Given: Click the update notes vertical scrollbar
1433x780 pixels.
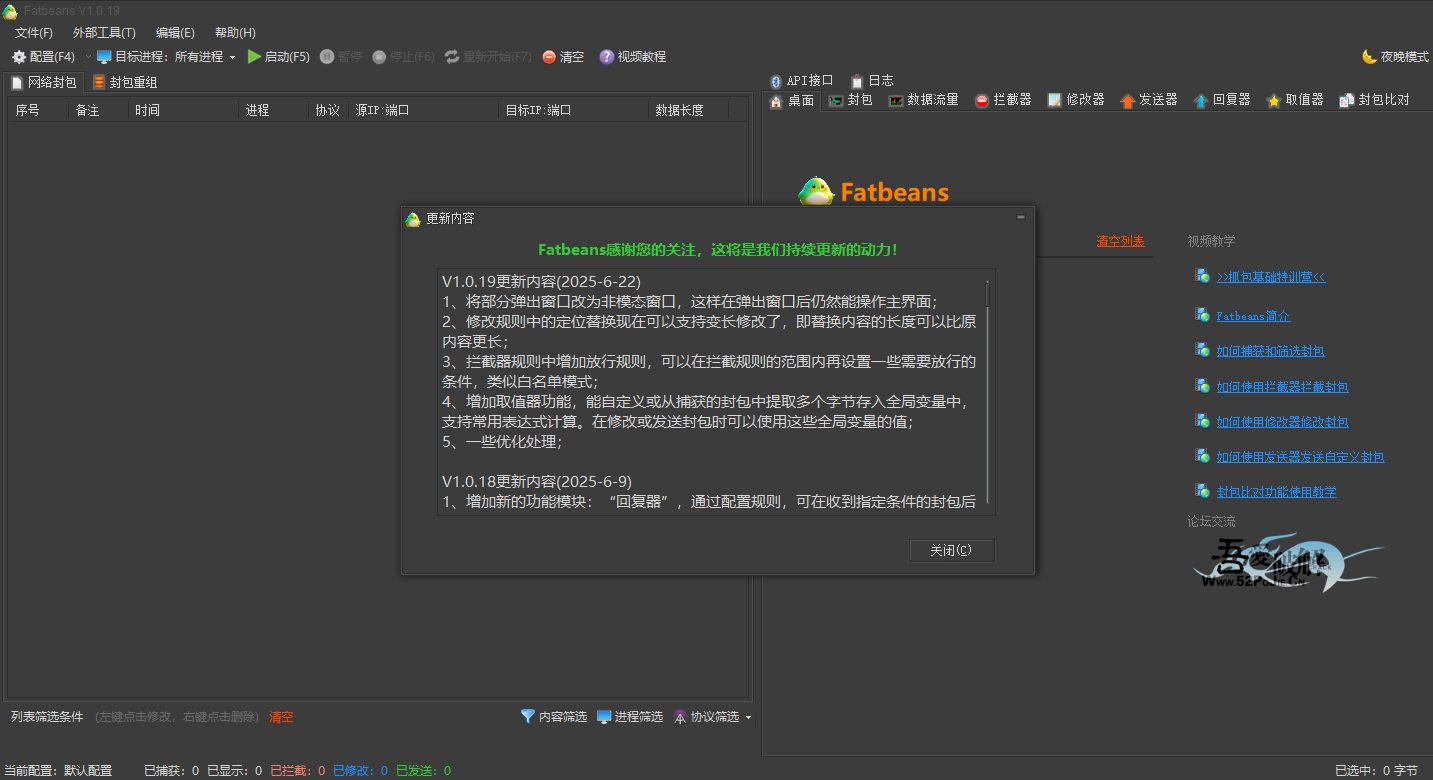Looking at the screenshot, I should (x=988, y=392).
